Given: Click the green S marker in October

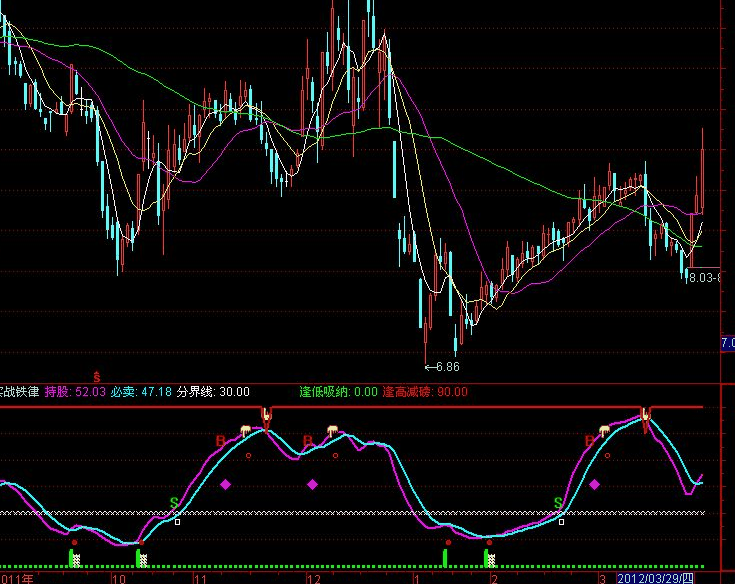Looking at the screenshot, I should [174, 503].
